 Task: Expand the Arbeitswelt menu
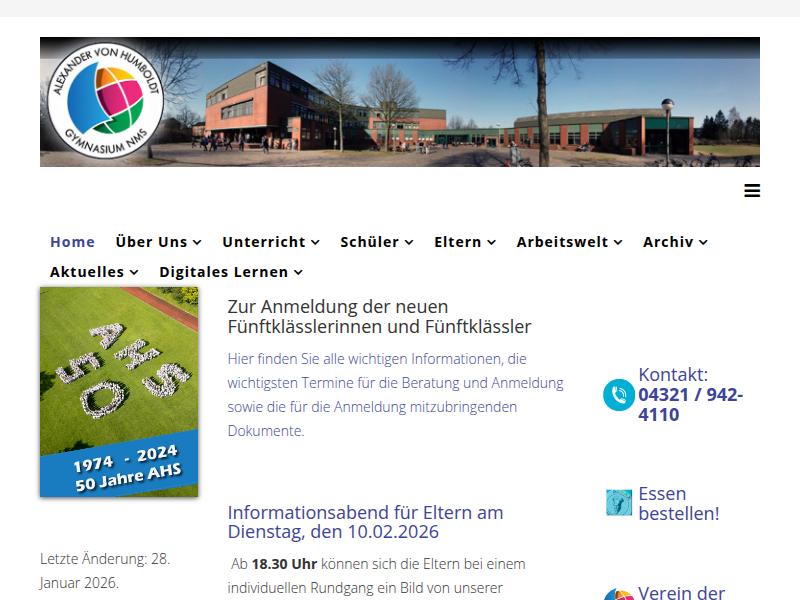pos(569,242)
